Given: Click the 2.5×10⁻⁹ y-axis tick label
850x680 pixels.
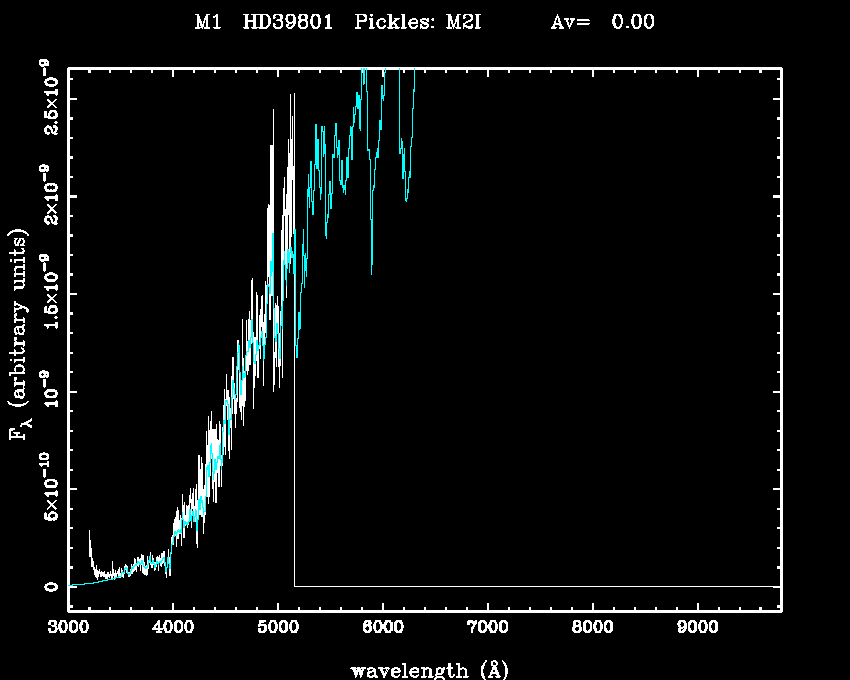Looking at the screenshot, I should tap(49, 98).
